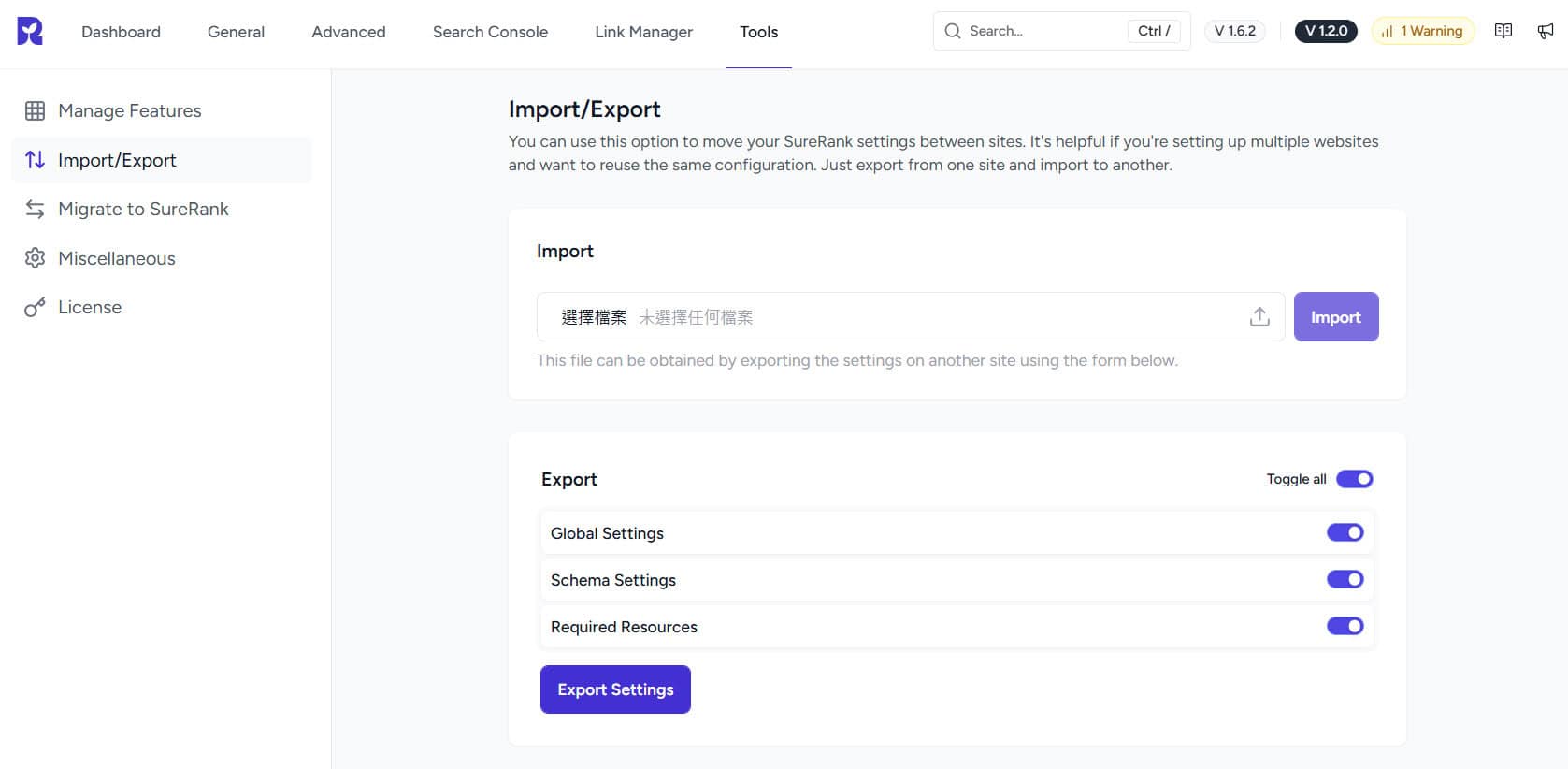Go to the Link Manager tab

[643, 32]
